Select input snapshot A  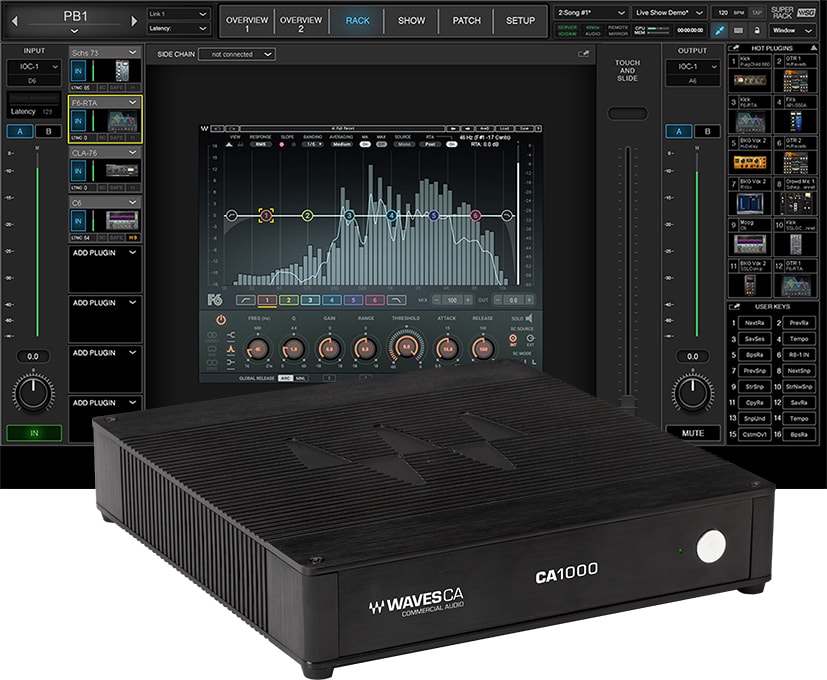click(20, 131)
